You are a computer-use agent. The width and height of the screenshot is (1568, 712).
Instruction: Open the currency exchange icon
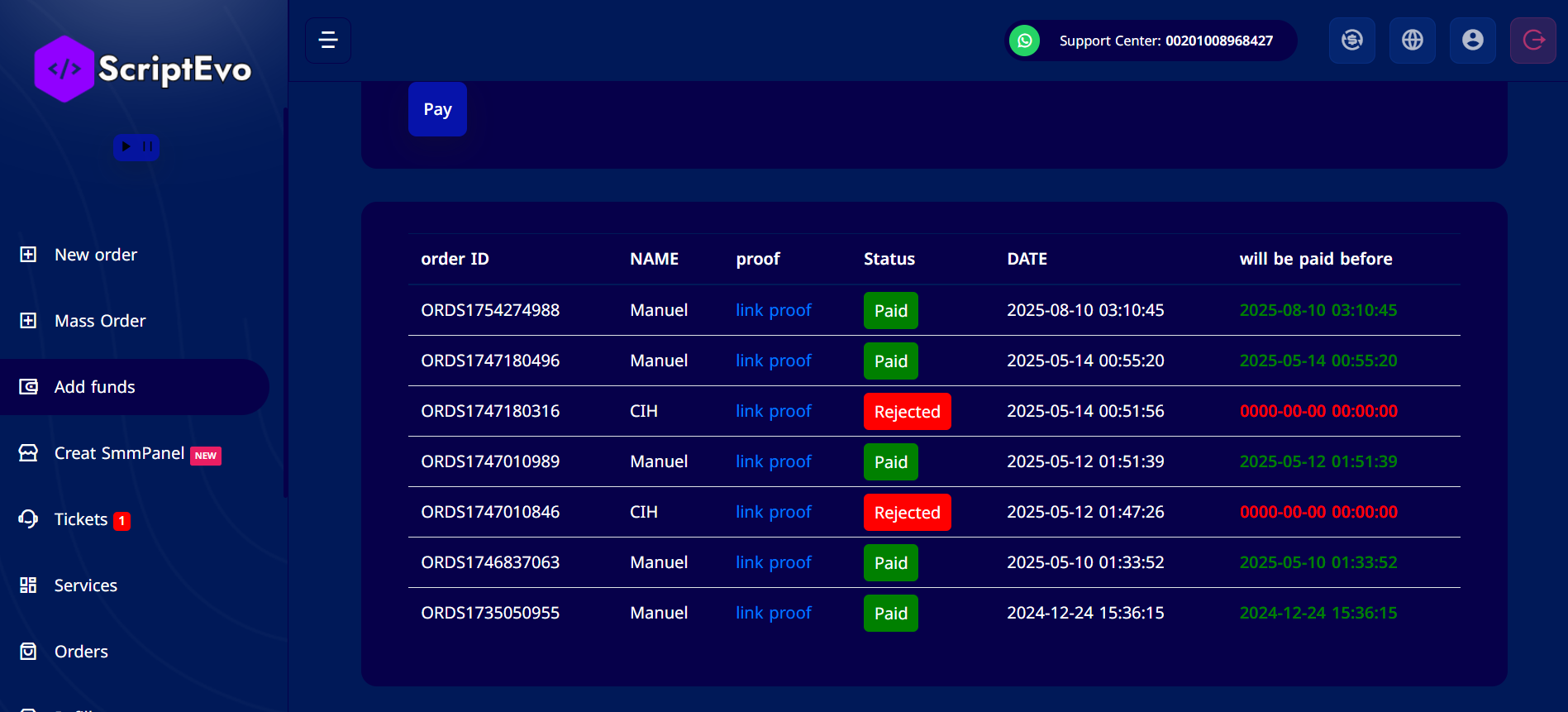[1351, 41]
